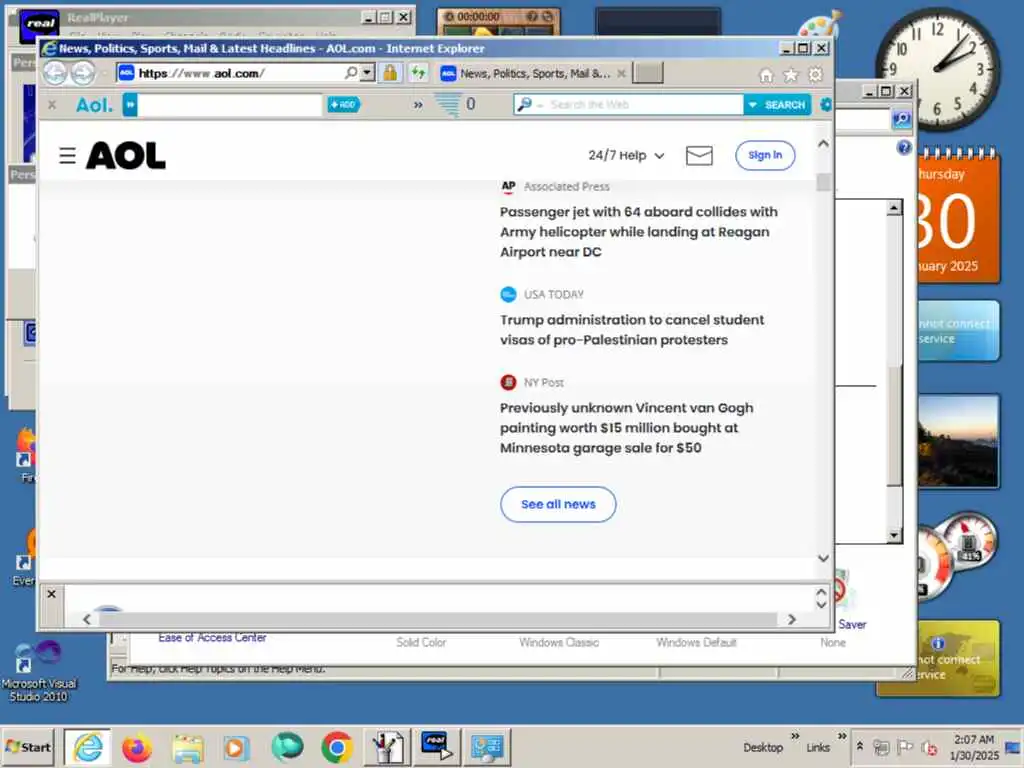Select the Windows Default theme in the background window
The image size is (1024, 768).
point(696,643)
